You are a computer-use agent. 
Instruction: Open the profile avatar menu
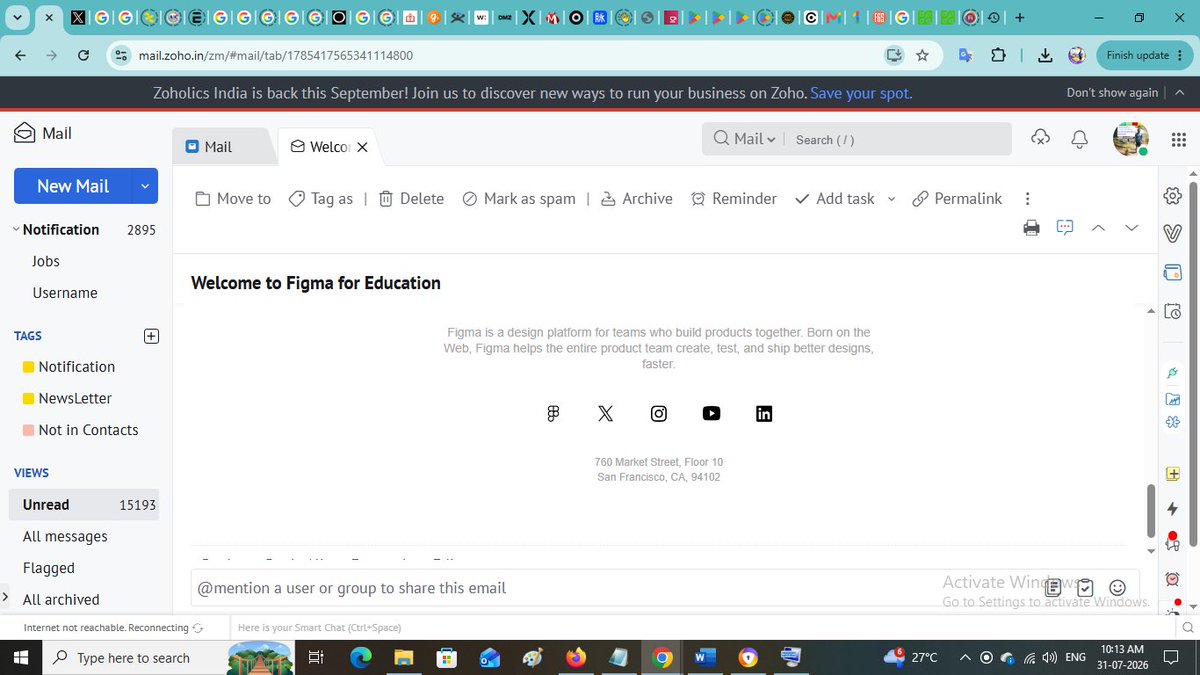(x=1130, y=139)
